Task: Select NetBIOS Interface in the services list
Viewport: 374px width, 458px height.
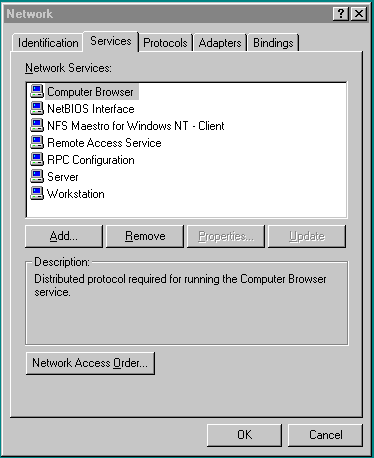Action: pyautogui.click(x=91, y=109)
